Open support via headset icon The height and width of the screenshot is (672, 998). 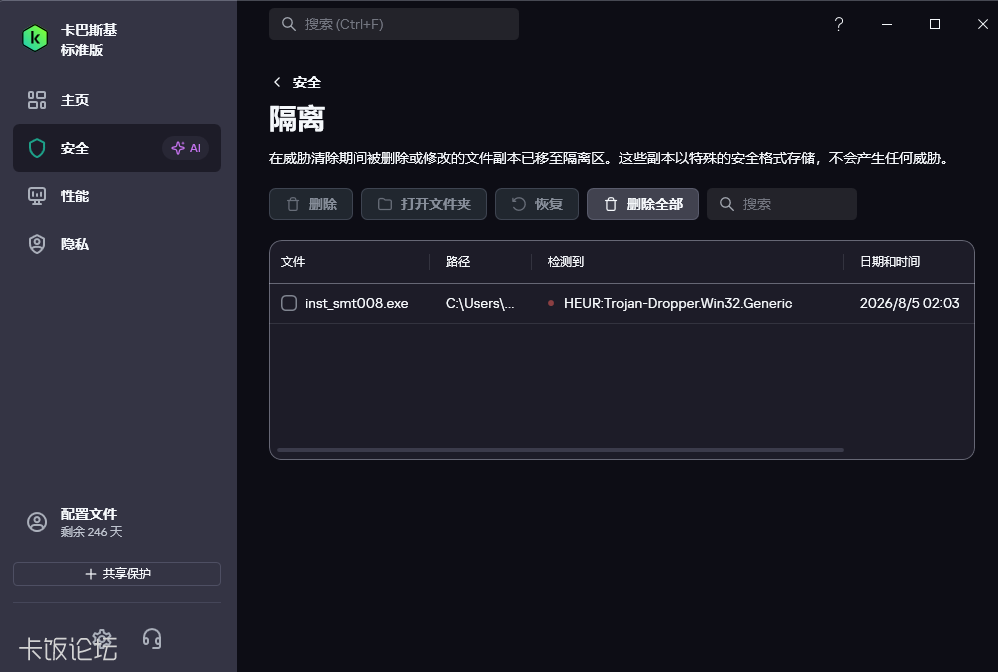coord(151,638)
